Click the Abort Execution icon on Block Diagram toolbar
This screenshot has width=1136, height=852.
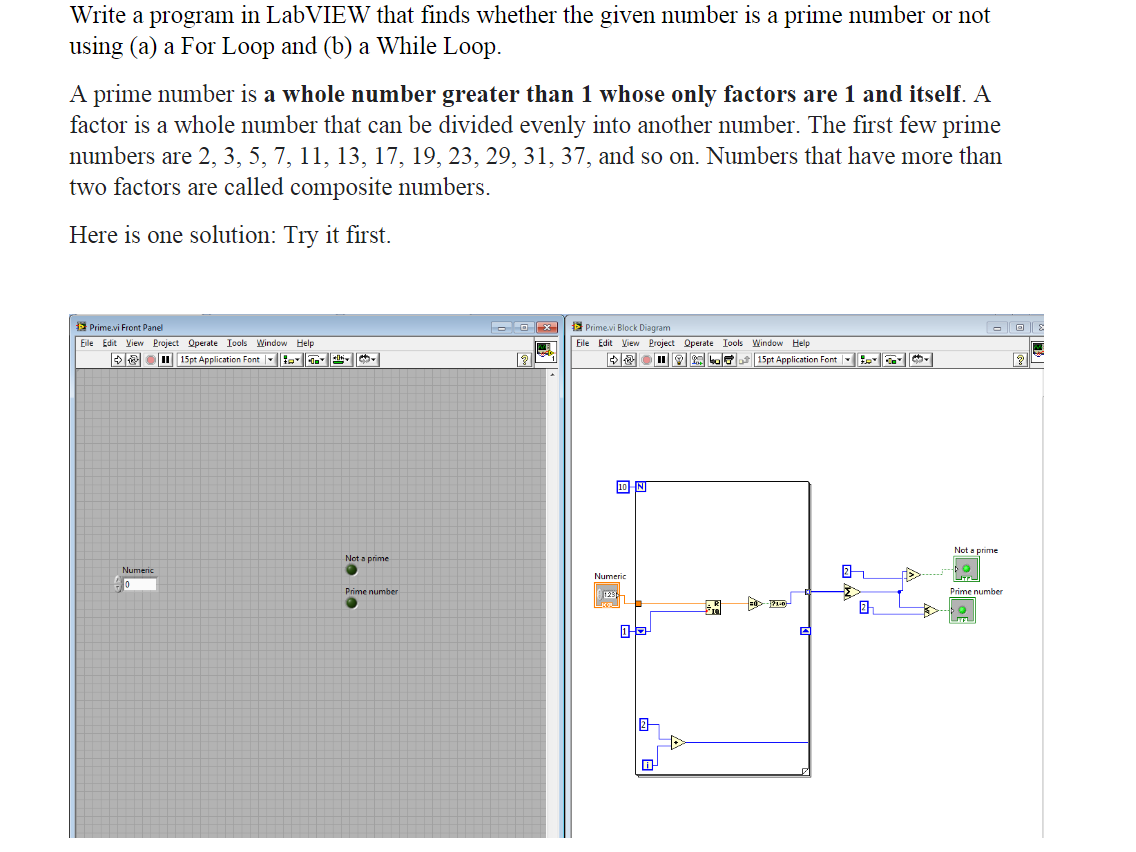[x=647, y=360]
